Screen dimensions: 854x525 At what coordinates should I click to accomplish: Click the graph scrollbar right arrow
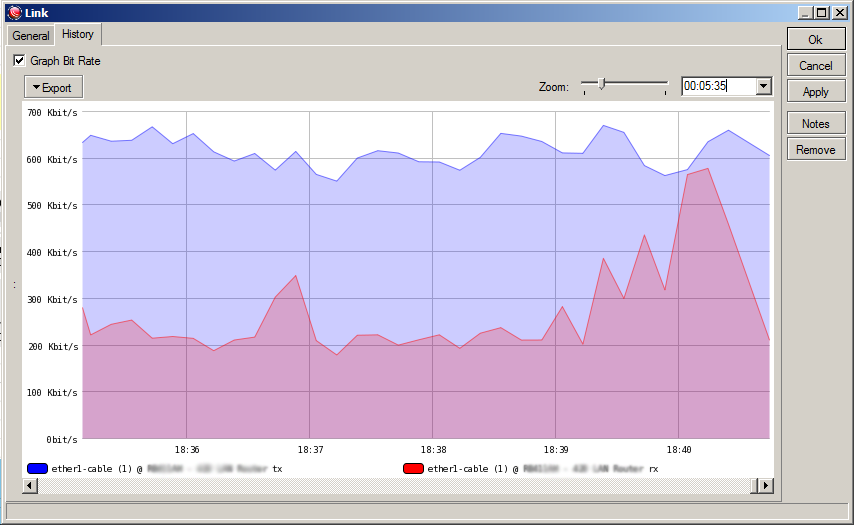(x=766, y=485)
